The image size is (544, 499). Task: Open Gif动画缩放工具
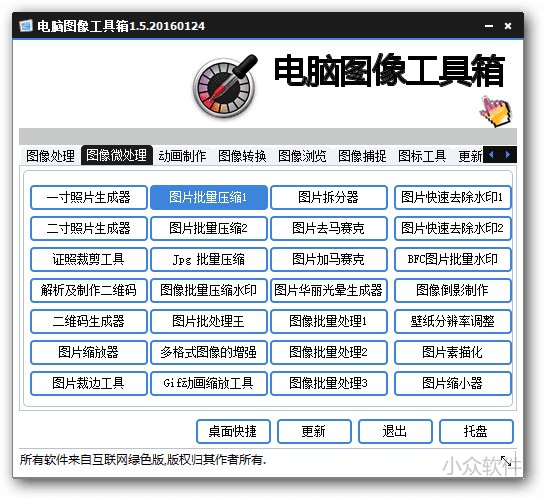[209, 383]
